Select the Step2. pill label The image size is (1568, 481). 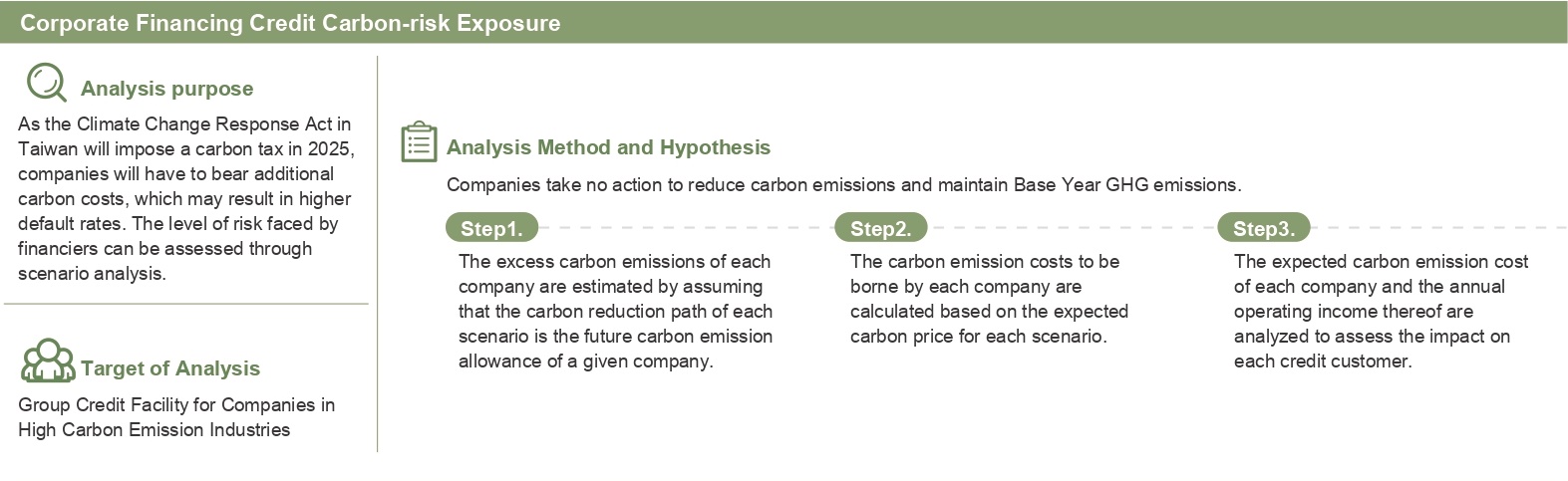tap(880, 228)
